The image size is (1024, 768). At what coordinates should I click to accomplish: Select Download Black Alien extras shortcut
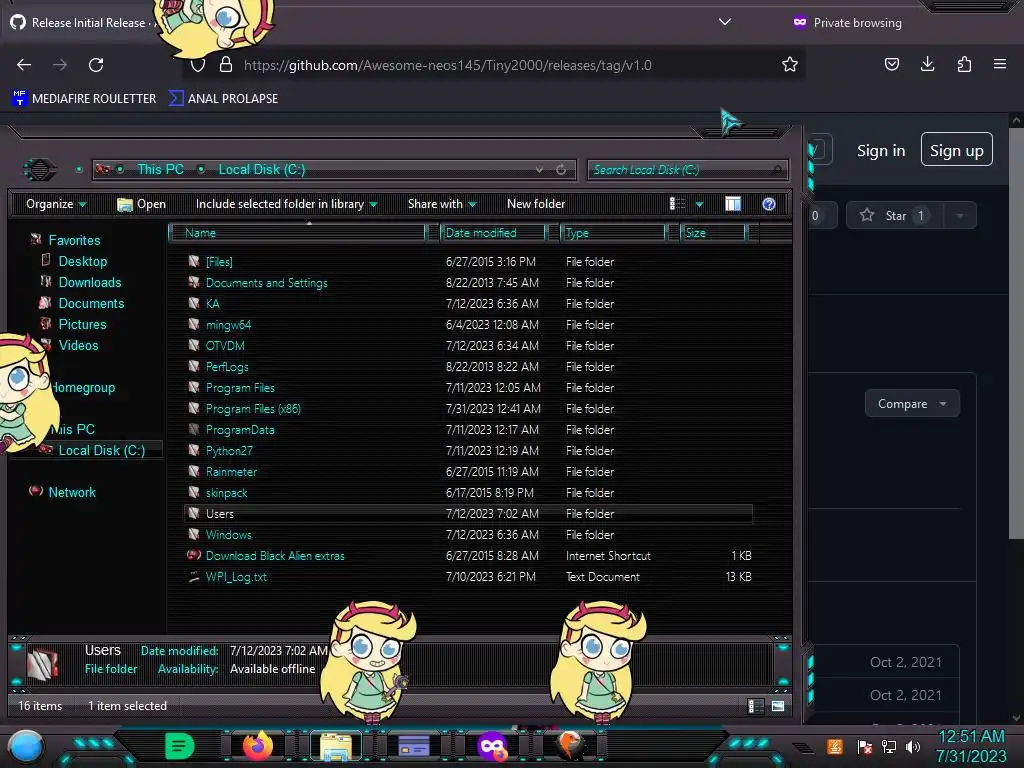275,556
